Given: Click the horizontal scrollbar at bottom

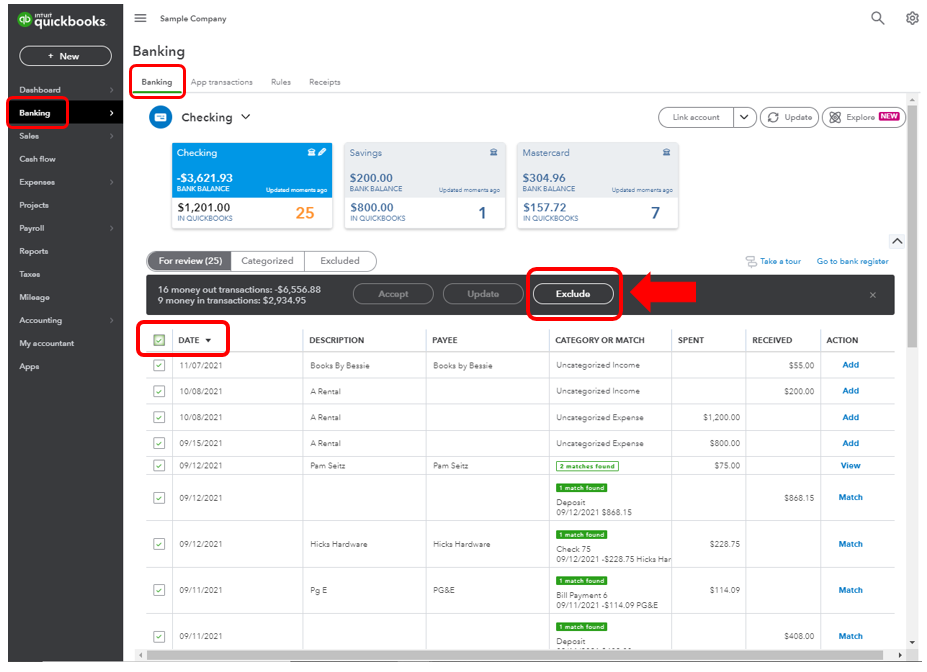Looking at the screenshot, I should click(514, 655).
